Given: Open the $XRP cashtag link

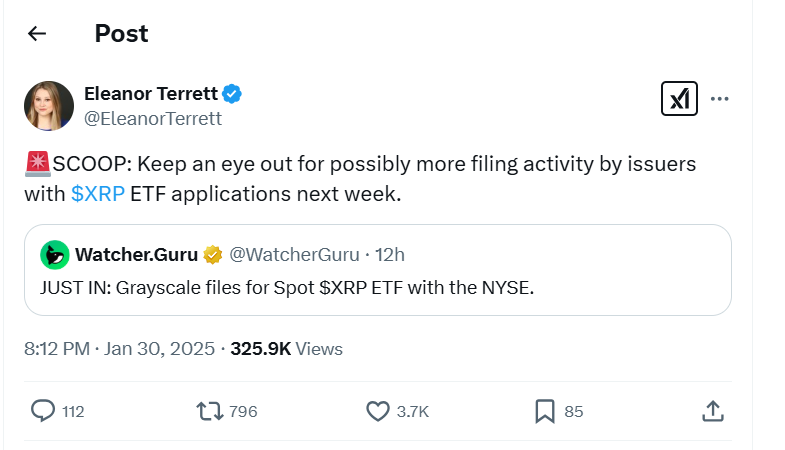Looking at the screenshot, I should [98, 193].
